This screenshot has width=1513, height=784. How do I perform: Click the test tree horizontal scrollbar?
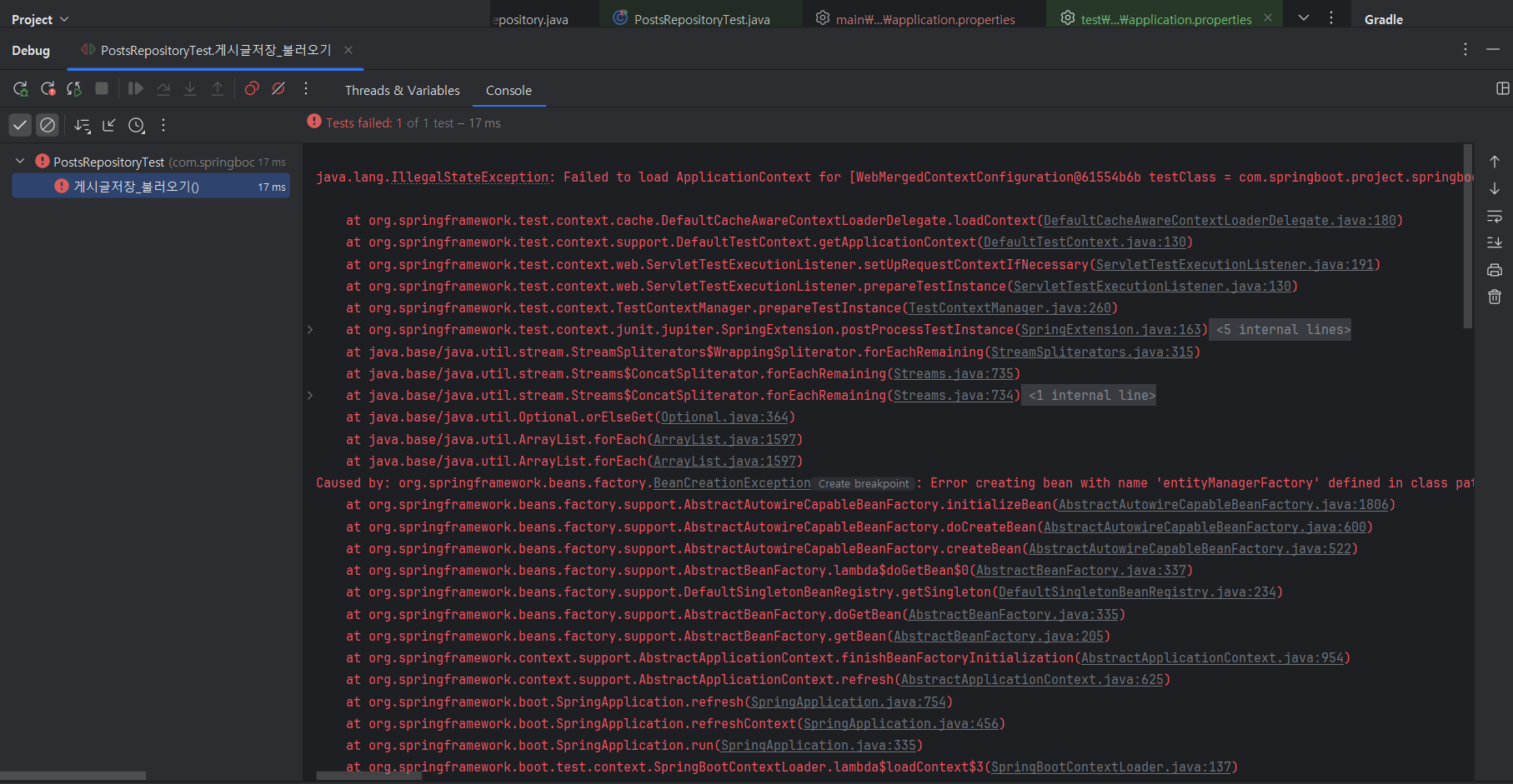[x=73, y=776]
